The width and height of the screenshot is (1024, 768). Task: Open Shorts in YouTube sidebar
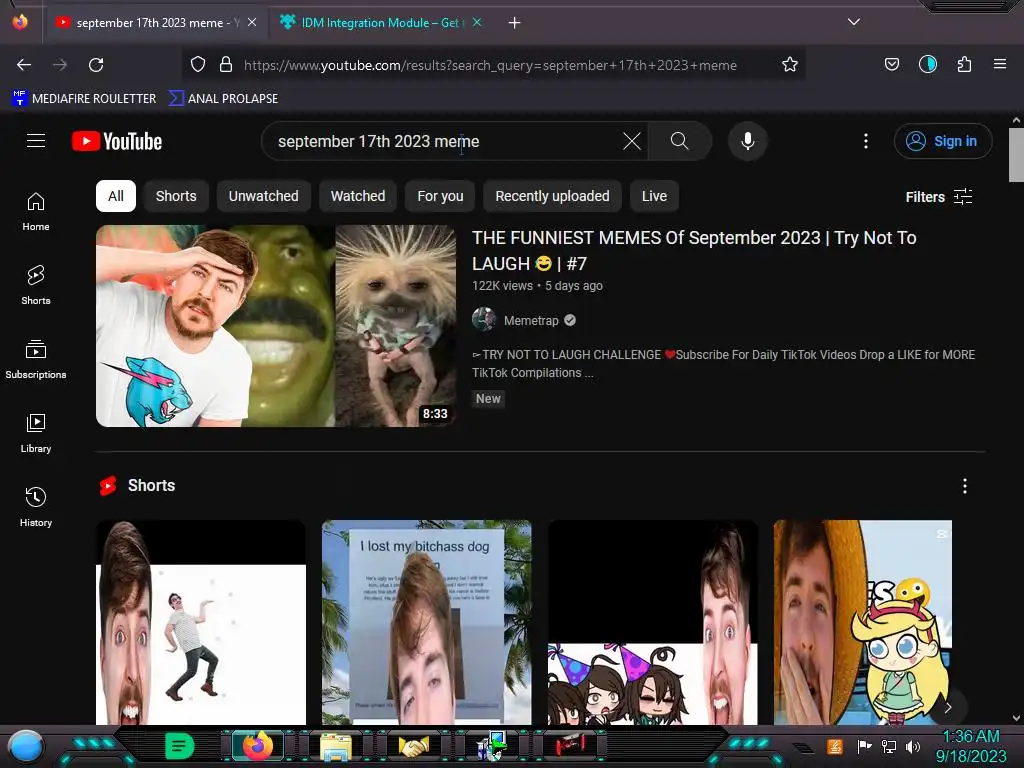coord(36,285)
